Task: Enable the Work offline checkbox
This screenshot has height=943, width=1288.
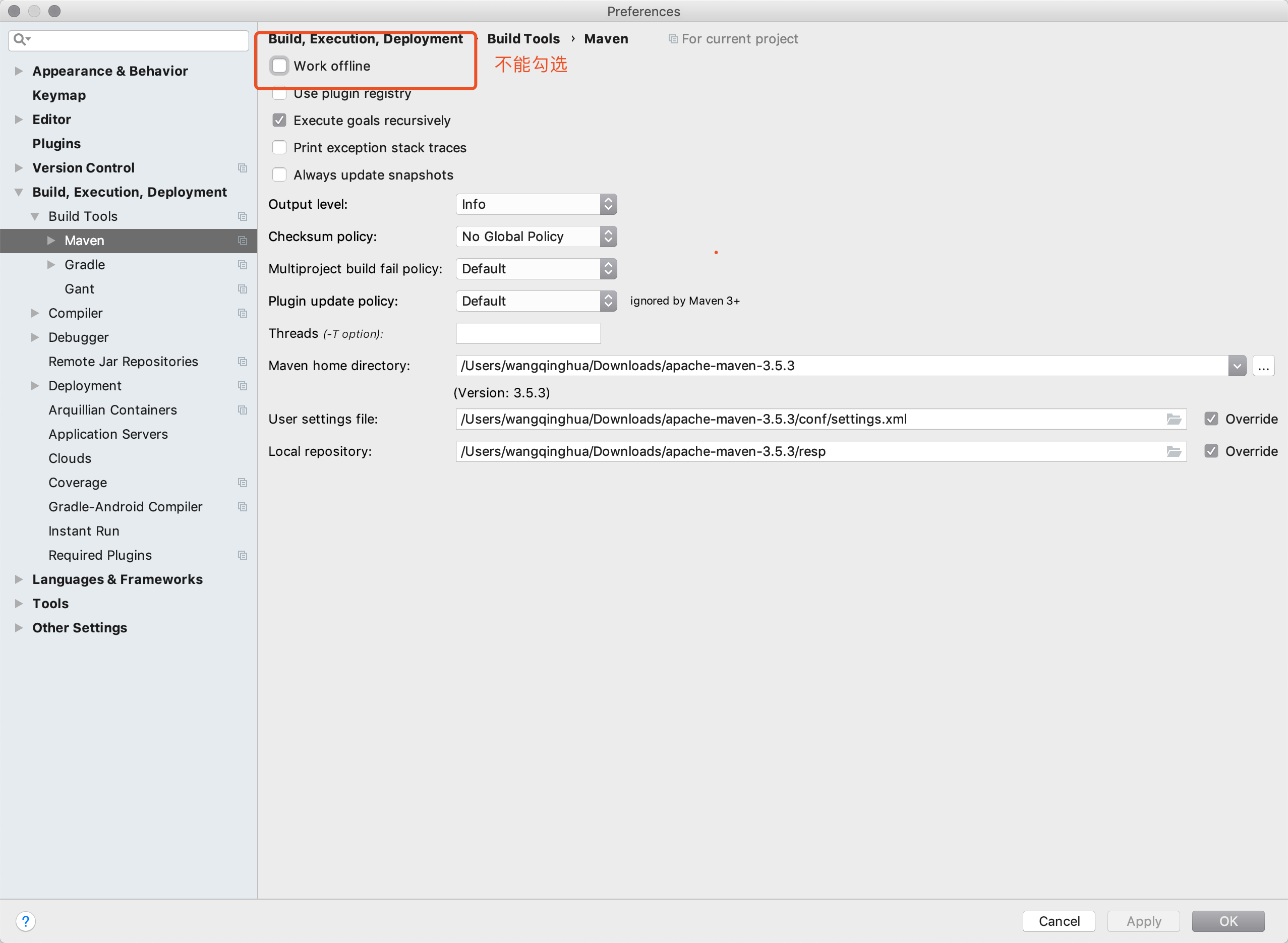Action: click(x=279, y=66)
